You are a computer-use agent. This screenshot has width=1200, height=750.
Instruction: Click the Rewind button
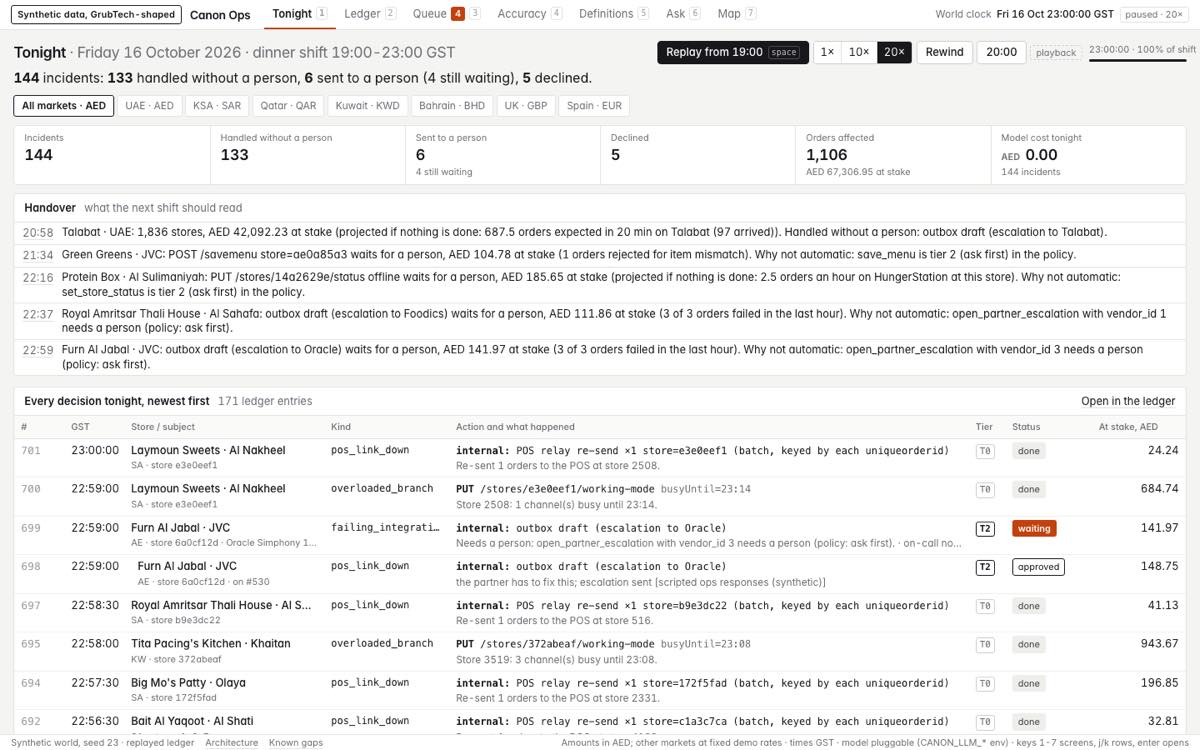[944, 52]
